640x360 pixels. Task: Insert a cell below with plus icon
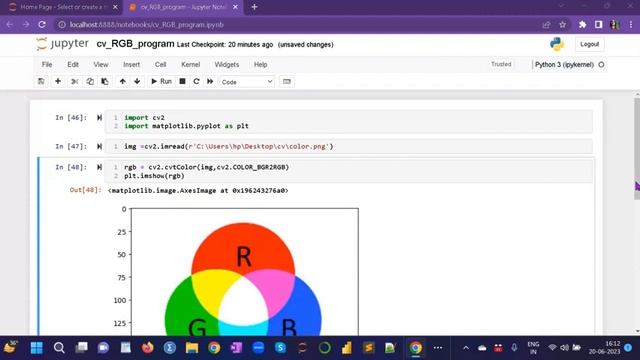tap(58, 82)
